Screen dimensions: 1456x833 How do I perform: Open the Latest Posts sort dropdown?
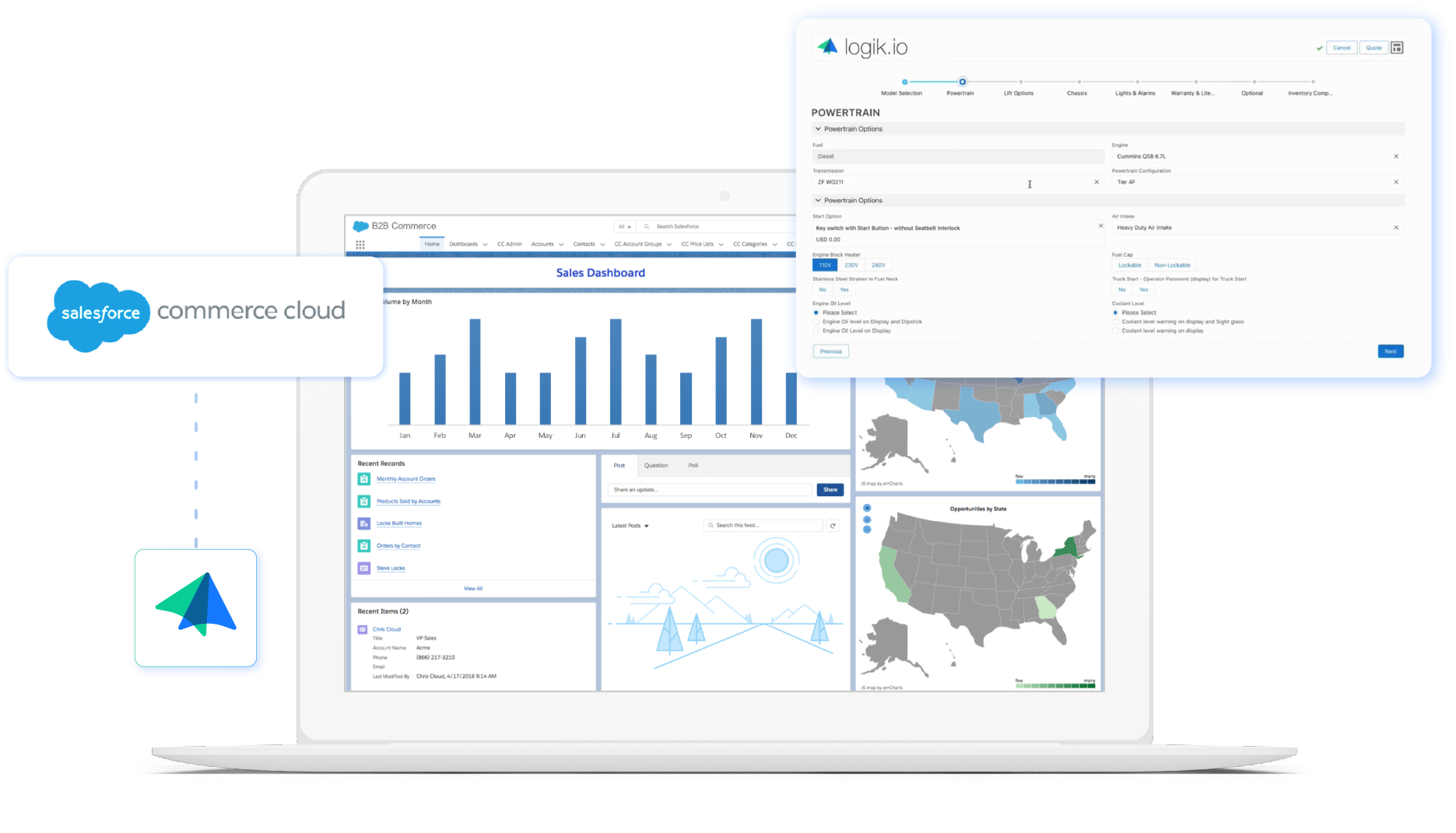pos(630,526)
